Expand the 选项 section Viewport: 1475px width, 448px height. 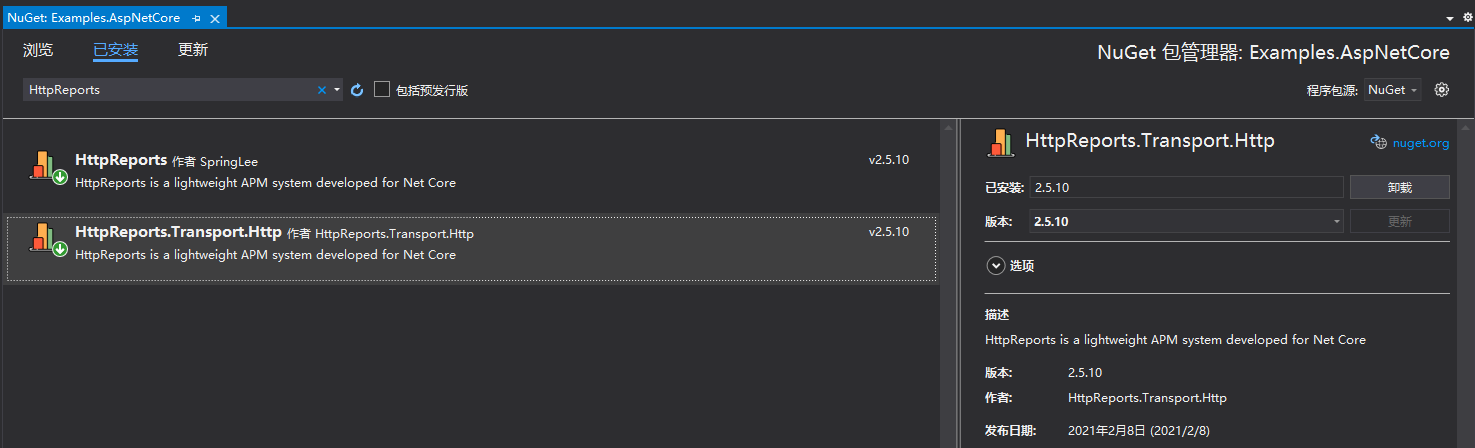[x=995, y=266]
